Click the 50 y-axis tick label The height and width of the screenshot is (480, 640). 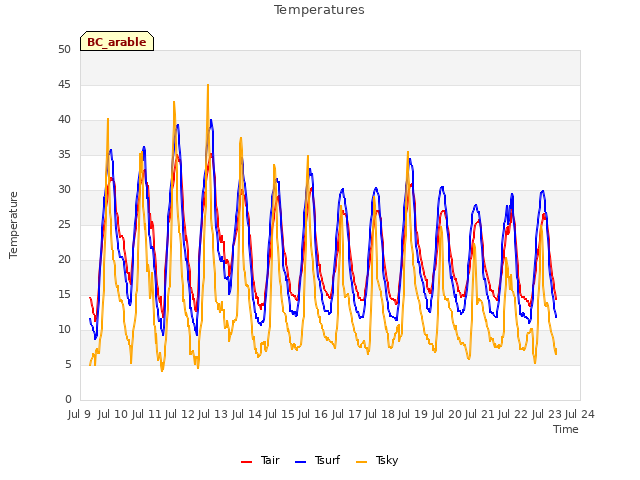pyautogui.click(x=64, y=50)
